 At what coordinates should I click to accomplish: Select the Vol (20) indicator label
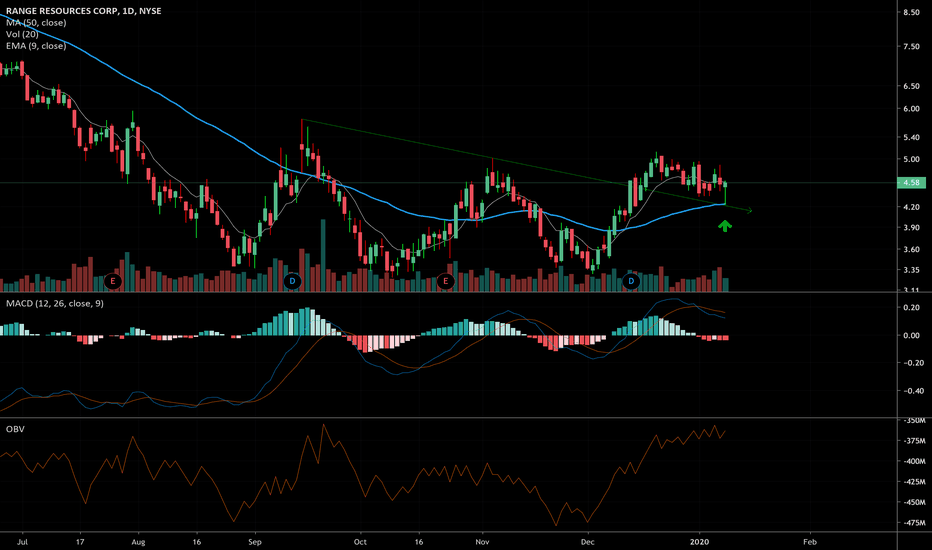(22, 34)
